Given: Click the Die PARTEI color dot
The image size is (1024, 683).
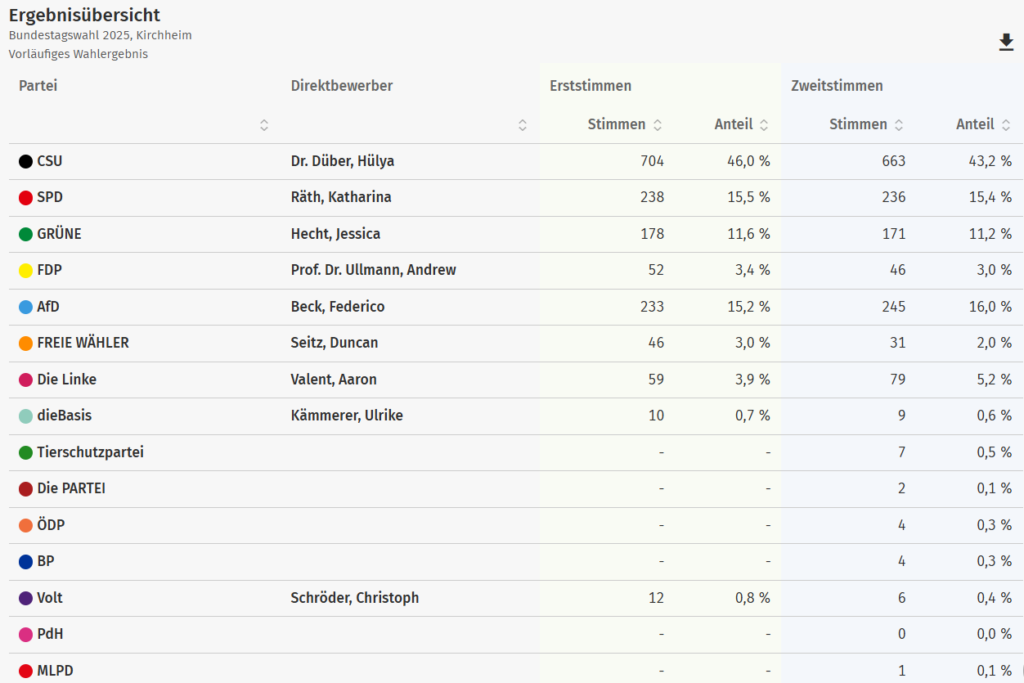Looking at the screenshot, I should (x=25, y=489).
